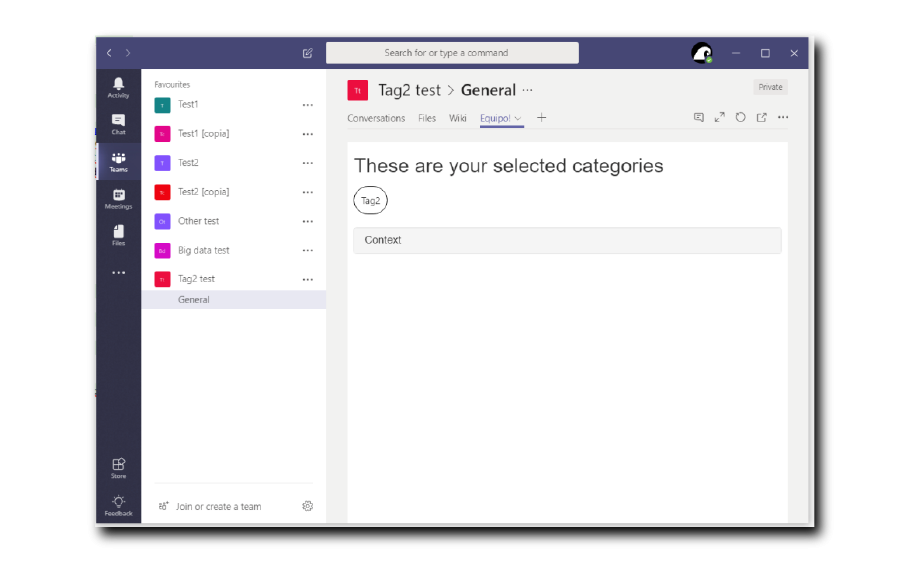The width and height of the screenshot is (907, 562).
Task: Open more options for Big data test
Action: pos(308,250)
